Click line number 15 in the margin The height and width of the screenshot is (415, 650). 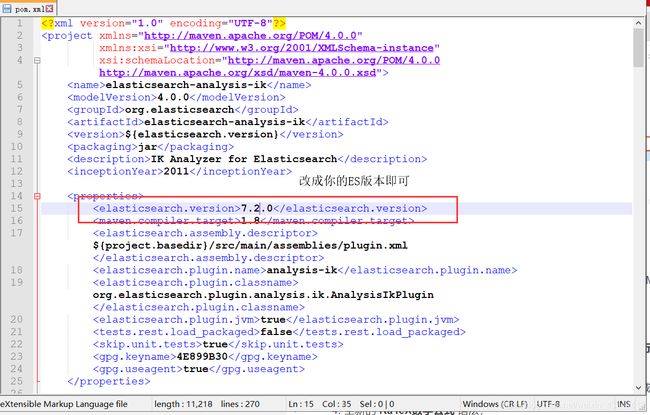[17, 209]
